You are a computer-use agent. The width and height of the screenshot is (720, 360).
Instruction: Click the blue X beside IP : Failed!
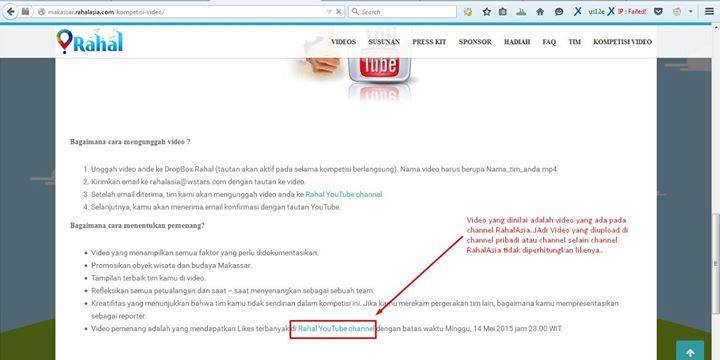point(611,11)
